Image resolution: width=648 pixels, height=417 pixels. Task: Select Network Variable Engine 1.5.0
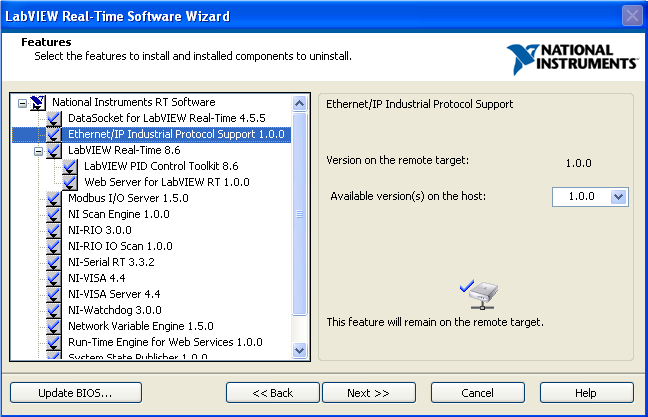[141, 326]
